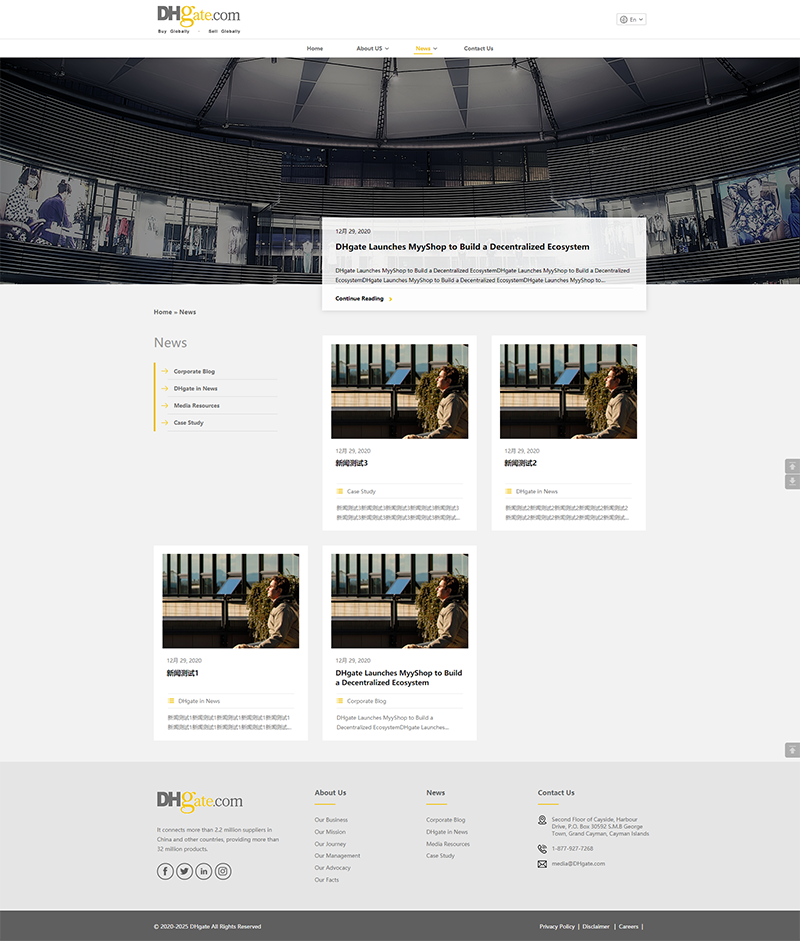Open the Twitter icon in the footer
The width and height of the screenshot is (800, 941).
(x=184, y=871)
